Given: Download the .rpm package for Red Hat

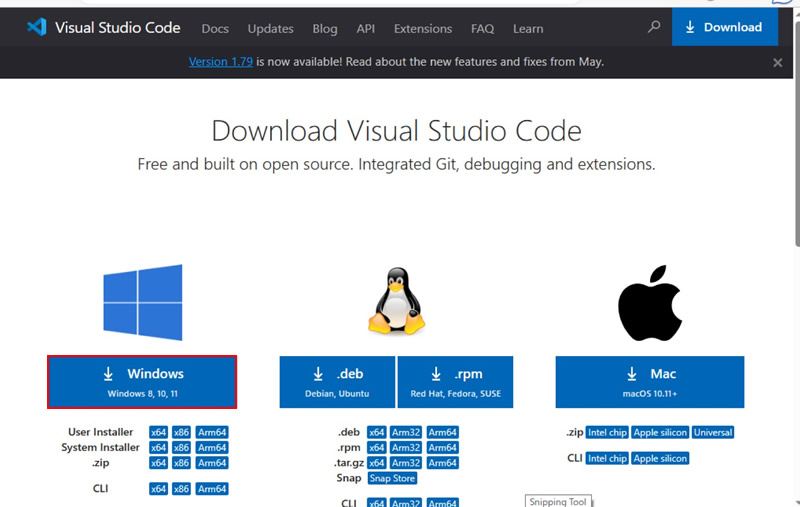Looking at the screenshot, I should pos(456,382).
